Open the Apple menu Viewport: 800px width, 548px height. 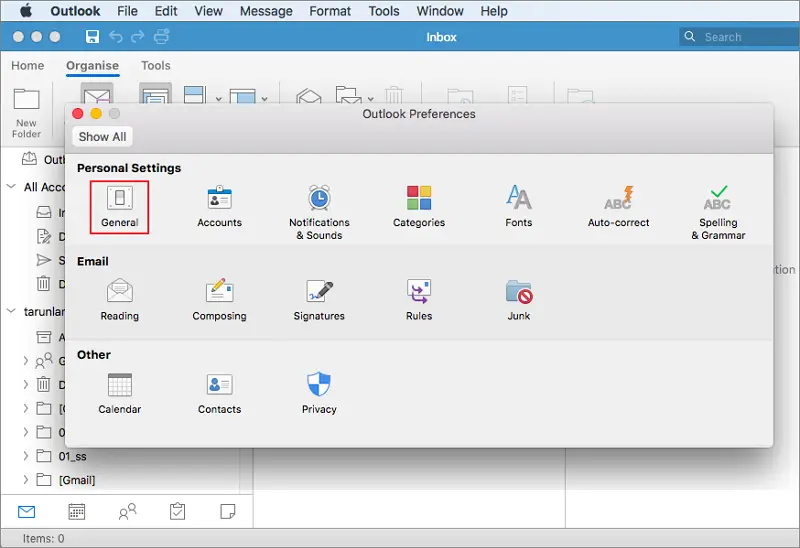pyautogui.click(x=26, y=11)
